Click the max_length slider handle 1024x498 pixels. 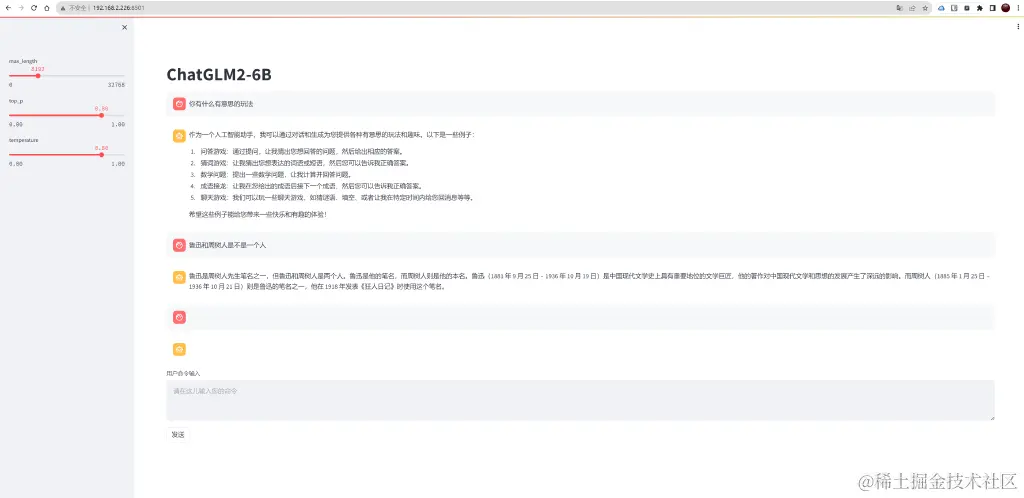pyautogui.click(x=38, y=76)
